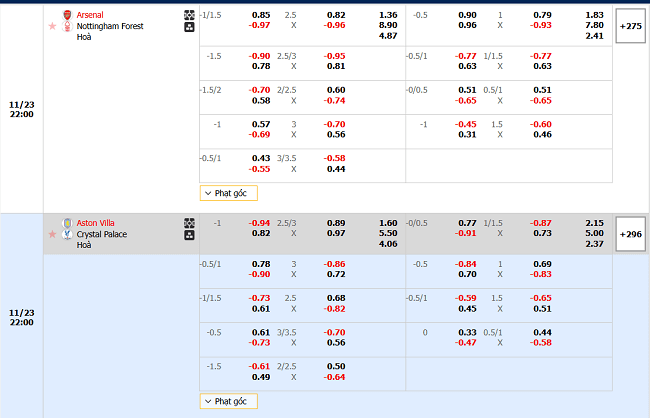650x418 pixels.
Task: Select the 1.36 Arsenal win odds
Action: point(388,15)
